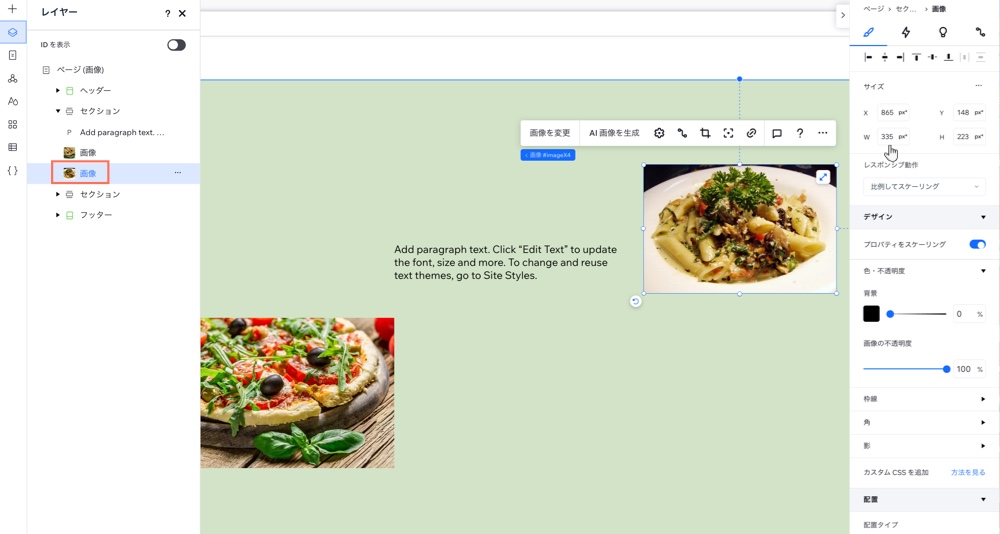
Task: Click the focal point icon in floating toolbar
Action: click(728, 133)
